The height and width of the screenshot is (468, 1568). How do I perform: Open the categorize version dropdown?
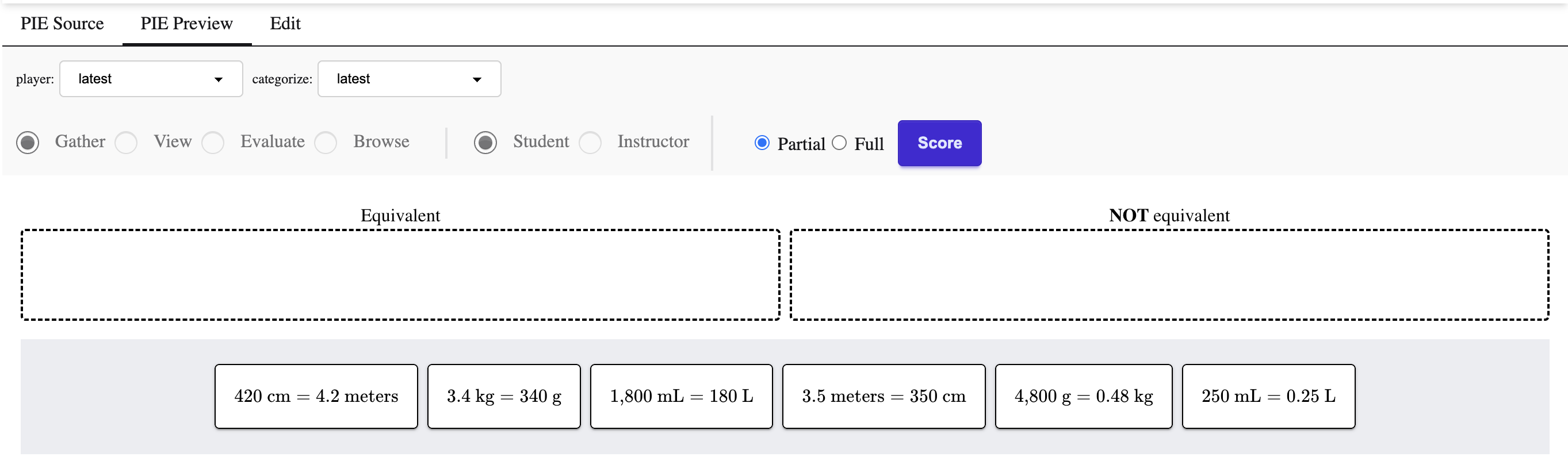[408, 79]
